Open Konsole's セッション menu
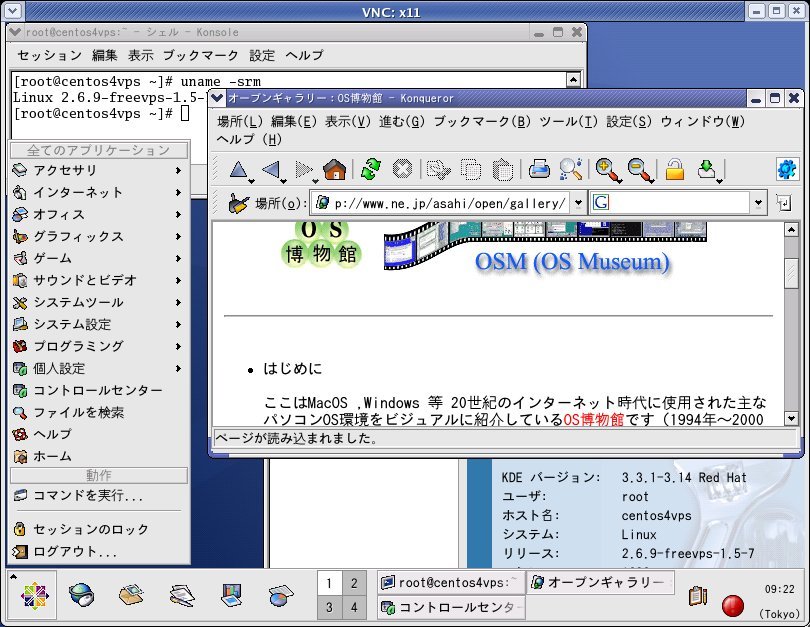 click(x=49, y=55)
